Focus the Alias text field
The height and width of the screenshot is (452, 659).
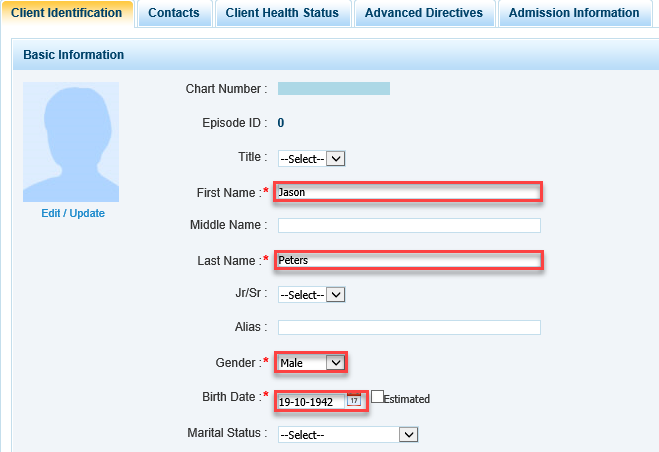[408, 327]
